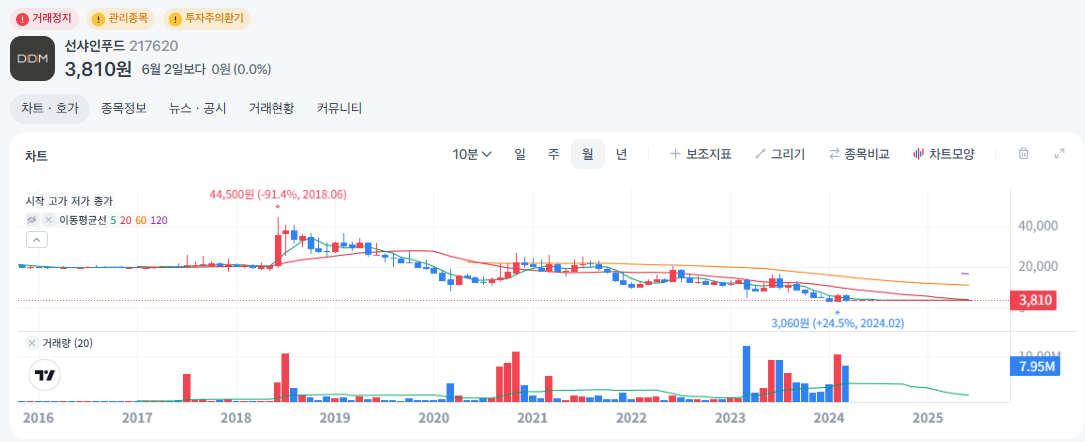Click the 차트모양 button label
The height and width of the screenshot is (442, 1085).
951,154
